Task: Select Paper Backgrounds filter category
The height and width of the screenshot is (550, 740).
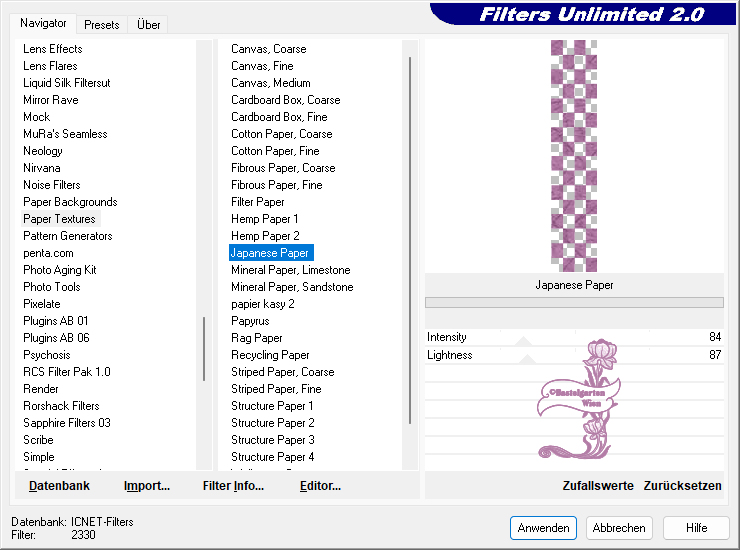Action: click(70, 202)
